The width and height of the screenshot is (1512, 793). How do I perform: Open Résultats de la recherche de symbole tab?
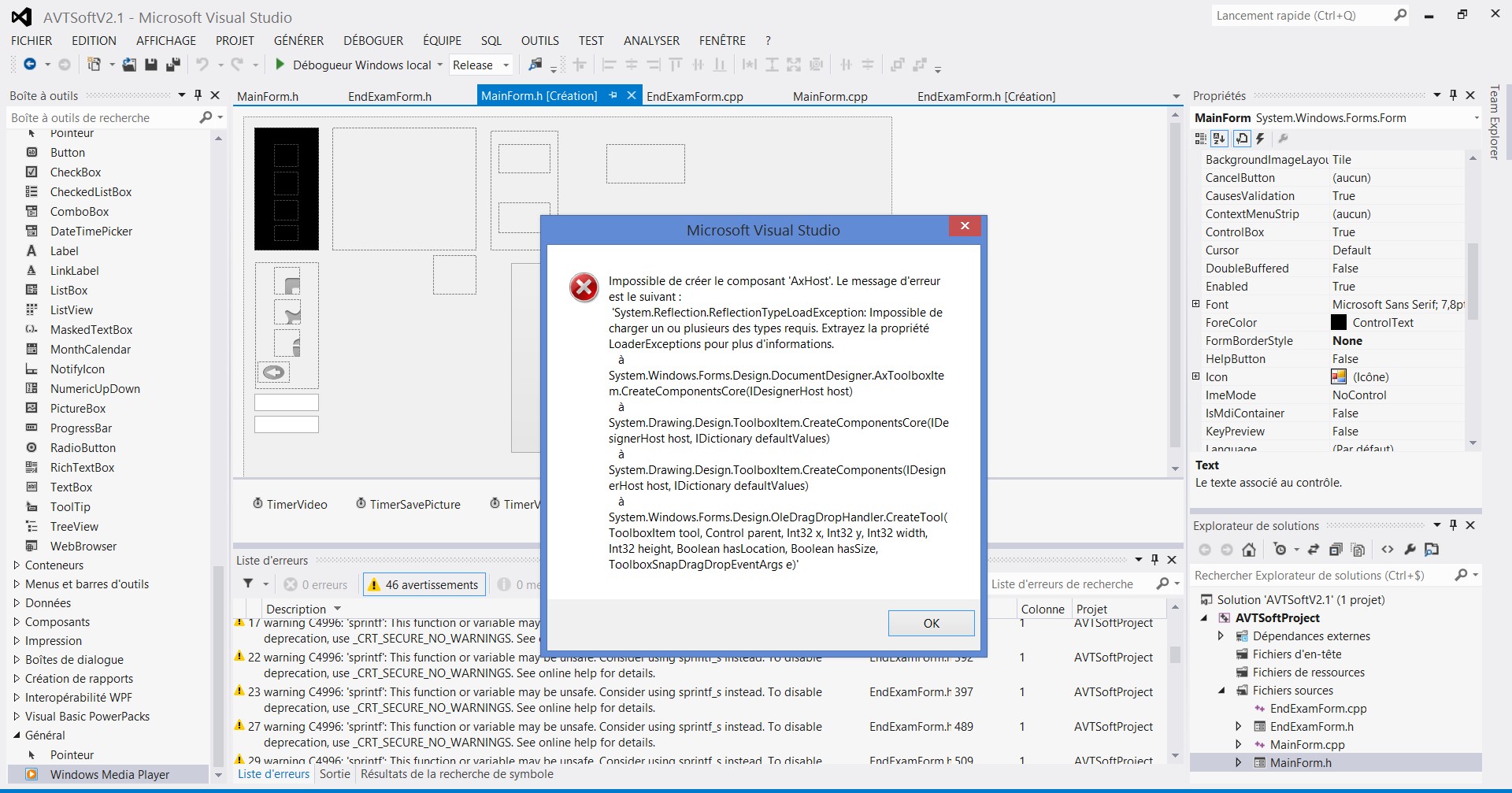[x=457, y=774]
